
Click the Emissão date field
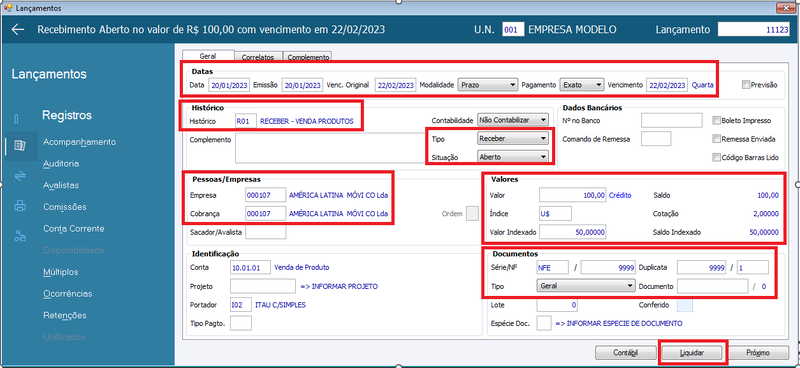point(303,85)
